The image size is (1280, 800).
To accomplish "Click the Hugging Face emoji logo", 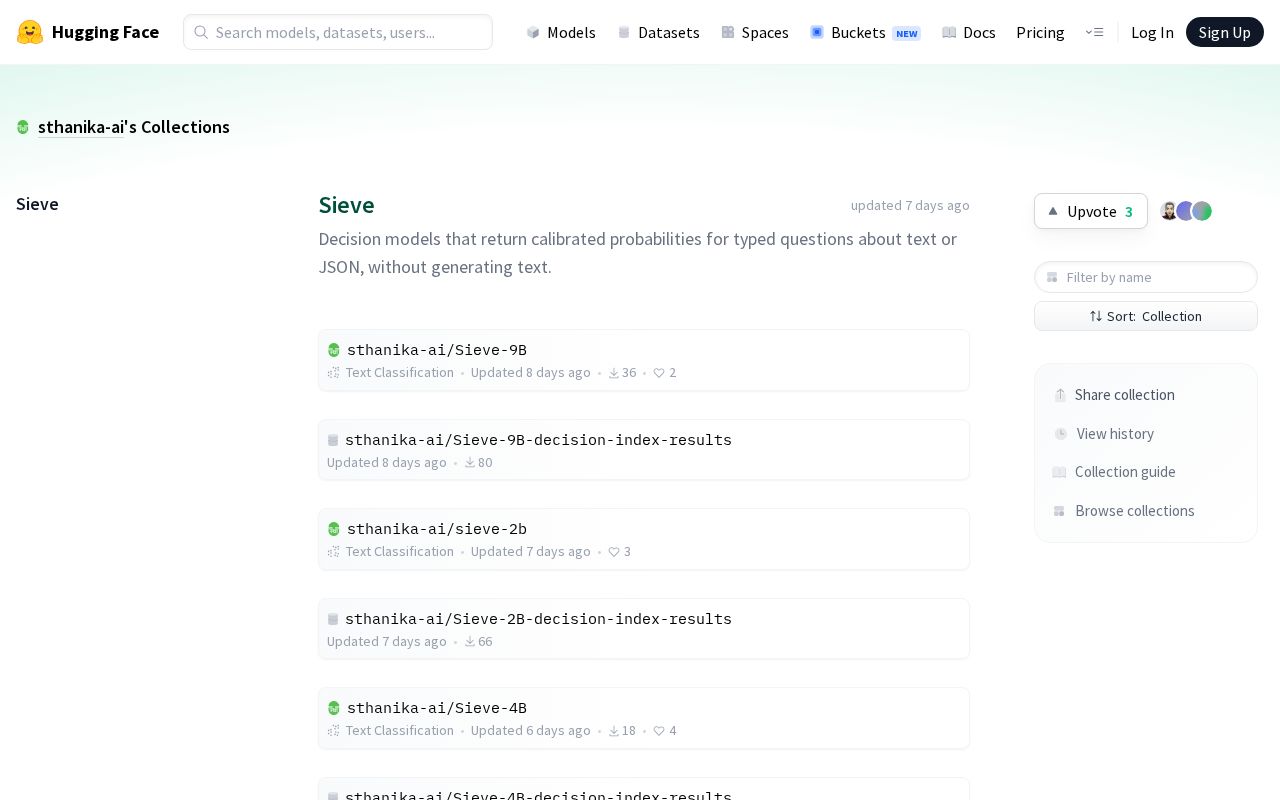I will click(x=30, y=32).
